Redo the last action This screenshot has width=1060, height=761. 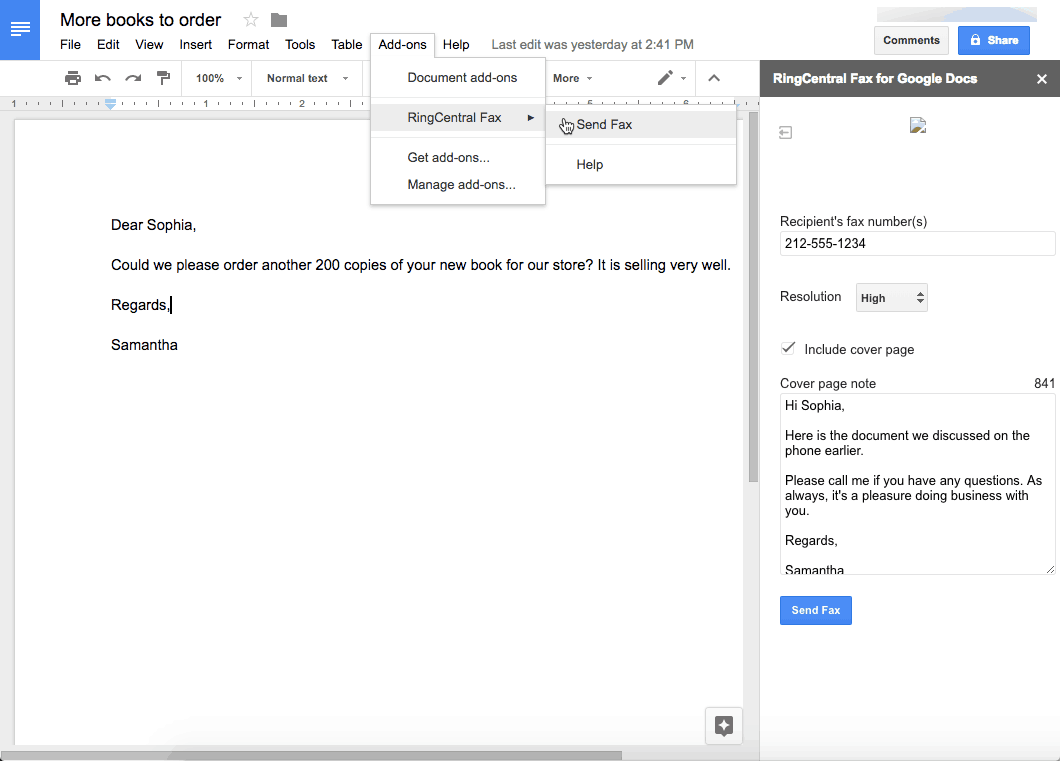pos(133,78)
